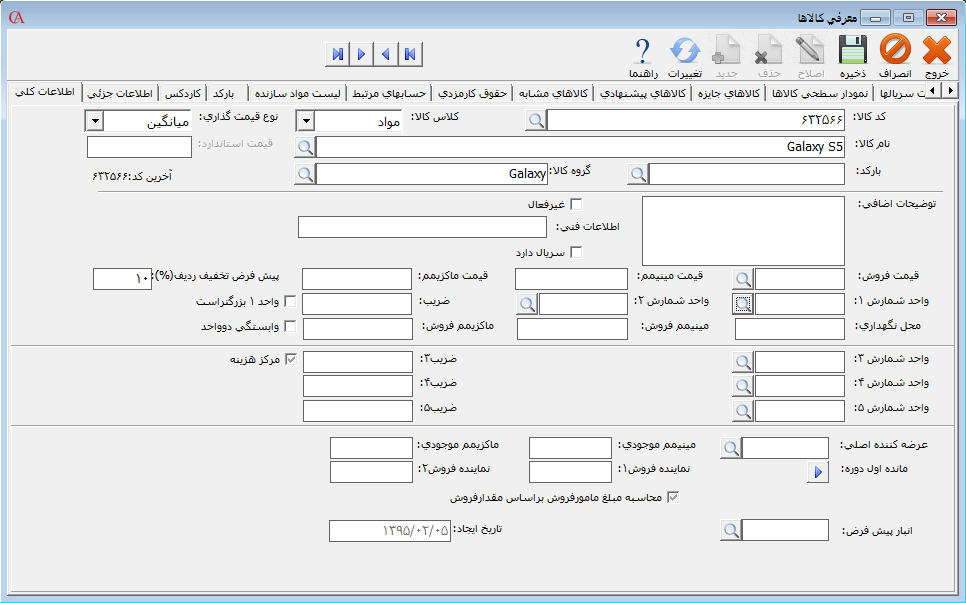
Task: Click into the نام کالا text field
Action: click(x=580, y=148)
